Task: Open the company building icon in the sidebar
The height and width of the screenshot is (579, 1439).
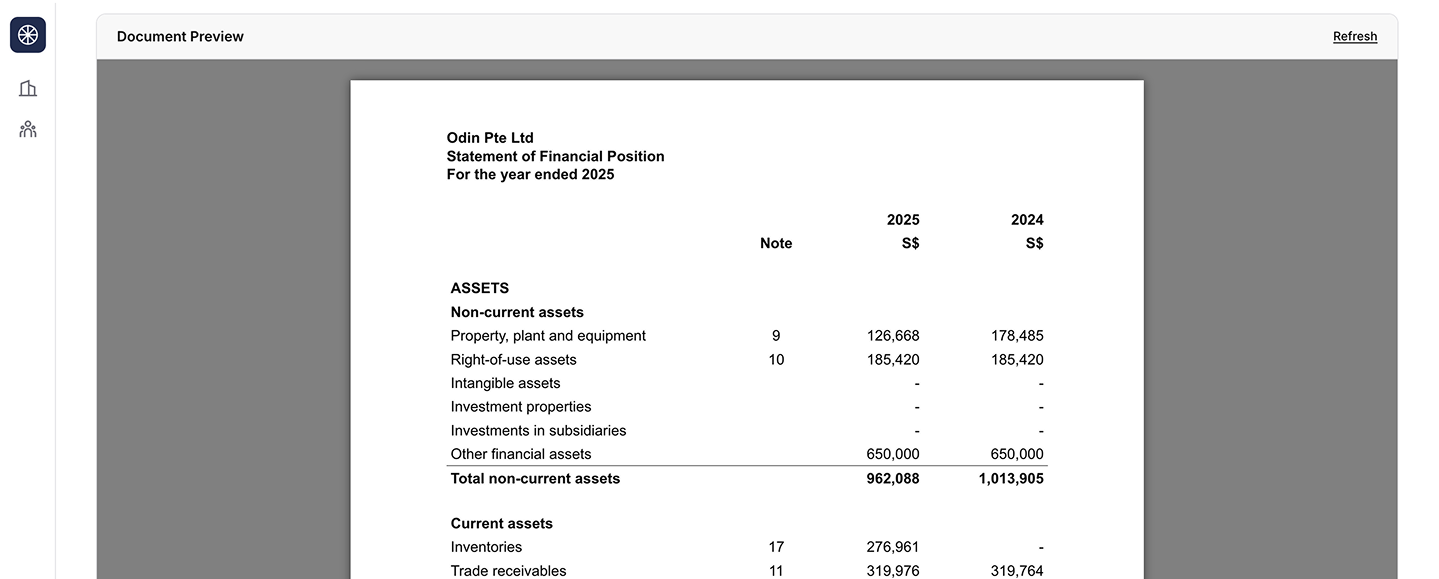Action: click(28, 89)
